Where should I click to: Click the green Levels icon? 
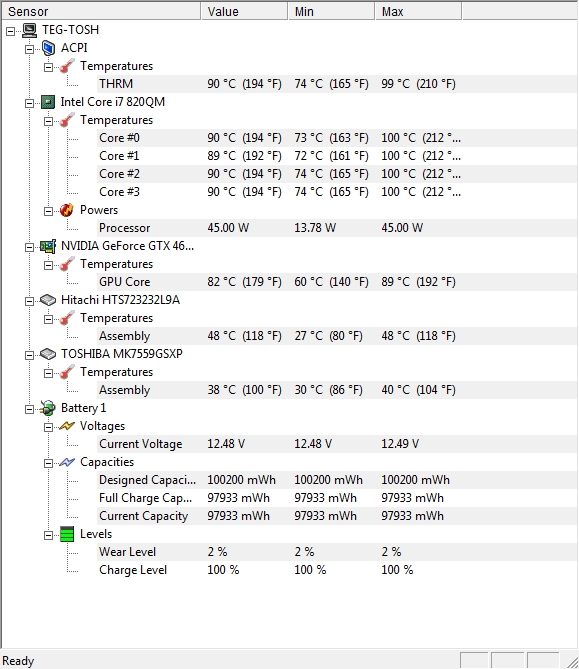click(67, 534)
